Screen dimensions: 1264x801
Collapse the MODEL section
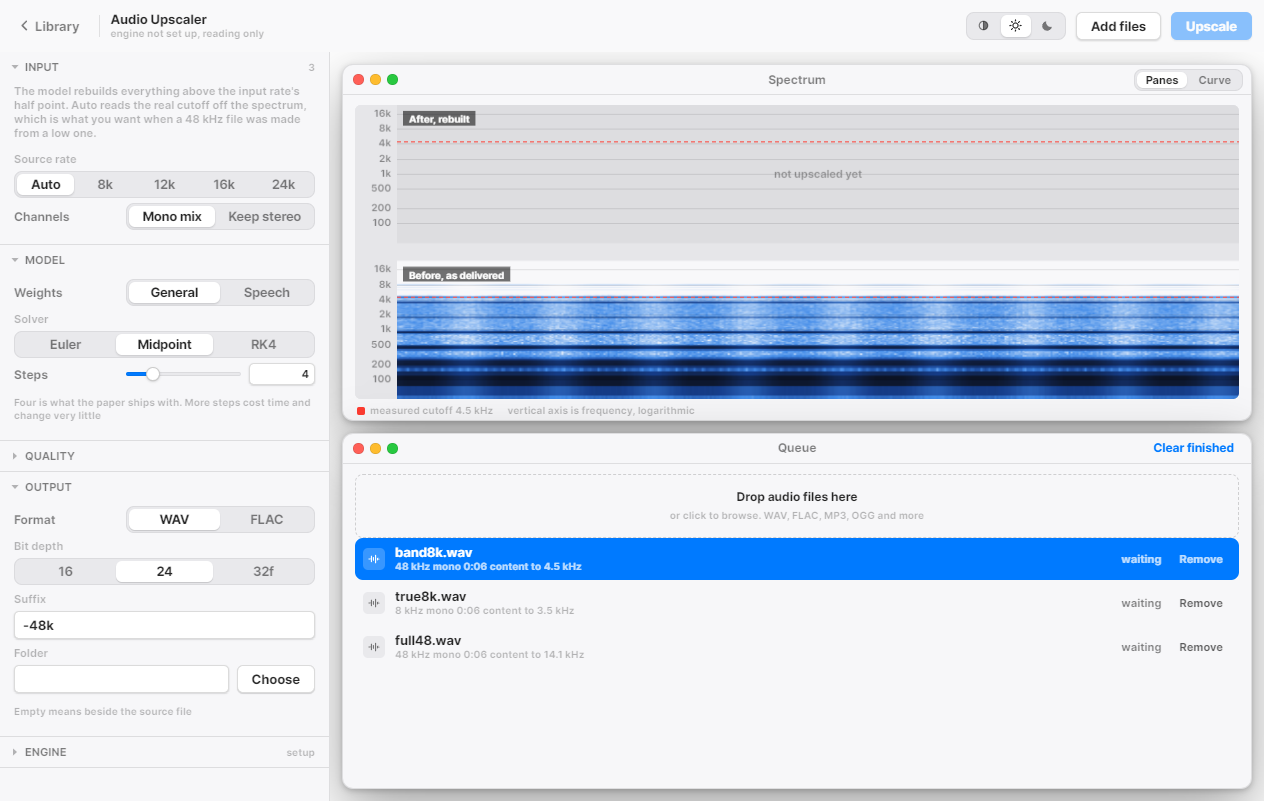coord(164,260)
